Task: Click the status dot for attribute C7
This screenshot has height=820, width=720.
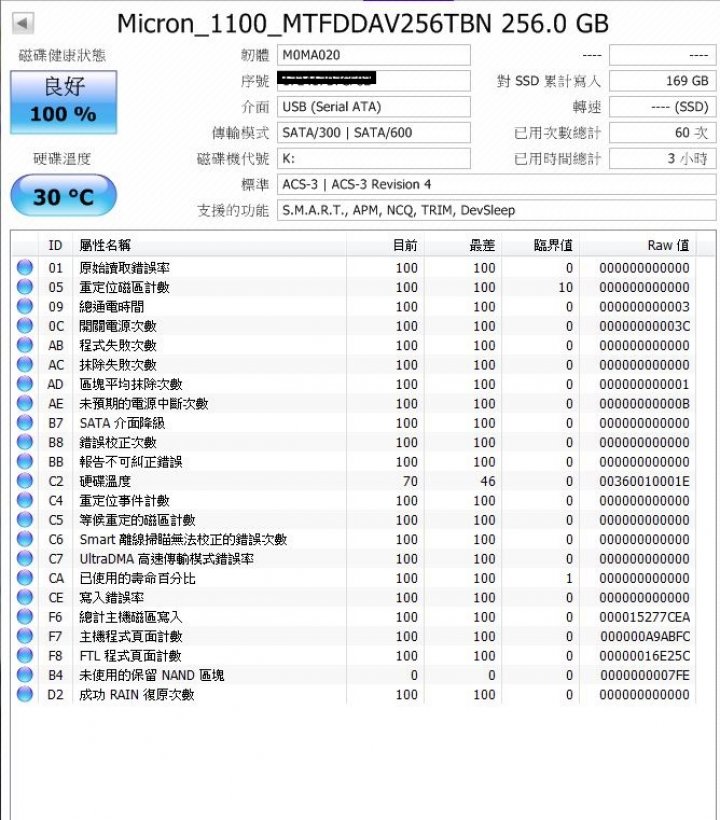Action: (25, 558)
